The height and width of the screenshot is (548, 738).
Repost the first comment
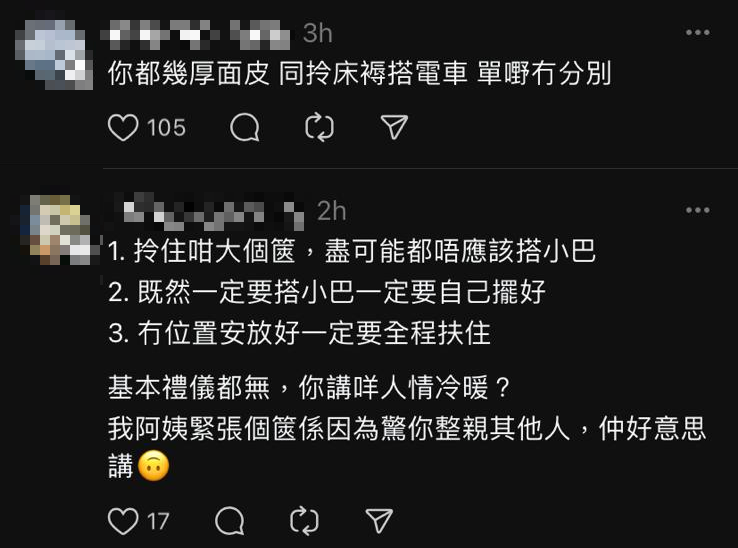click(319, 128)
